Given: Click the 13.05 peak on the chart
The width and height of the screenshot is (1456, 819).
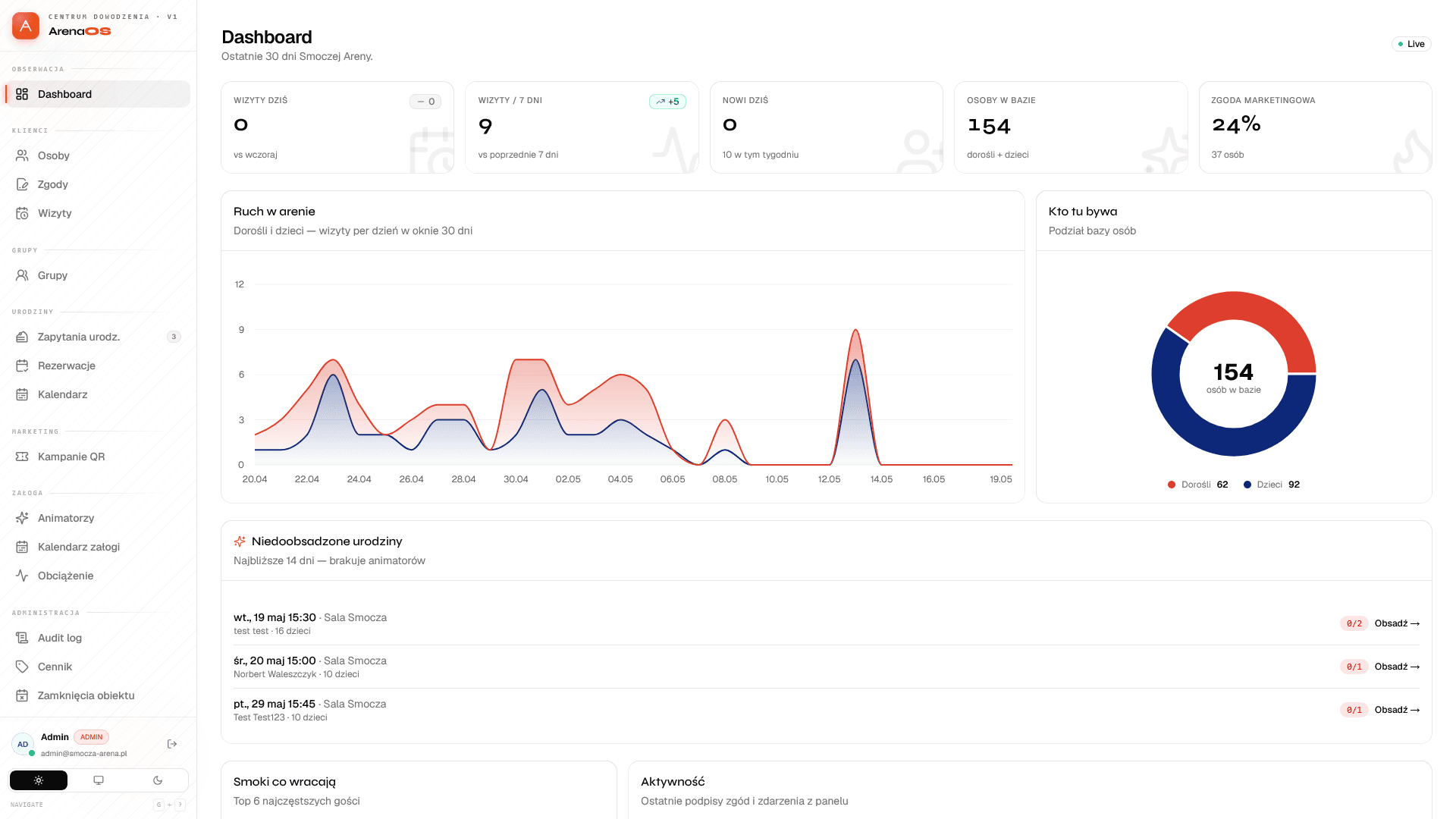Looking at the screenshot, I should coord(855,331).
